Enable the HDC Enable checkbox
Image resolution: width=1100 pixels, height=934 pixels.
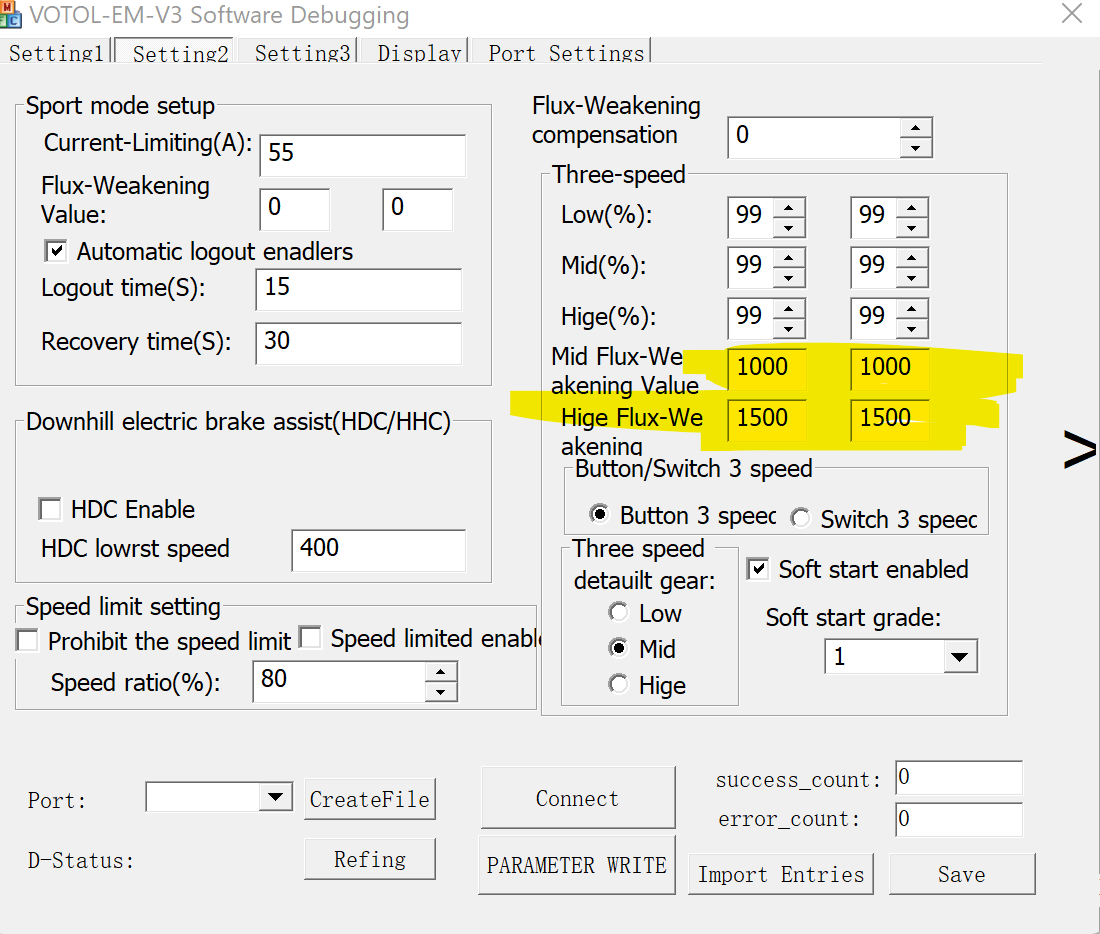(50, 510)
